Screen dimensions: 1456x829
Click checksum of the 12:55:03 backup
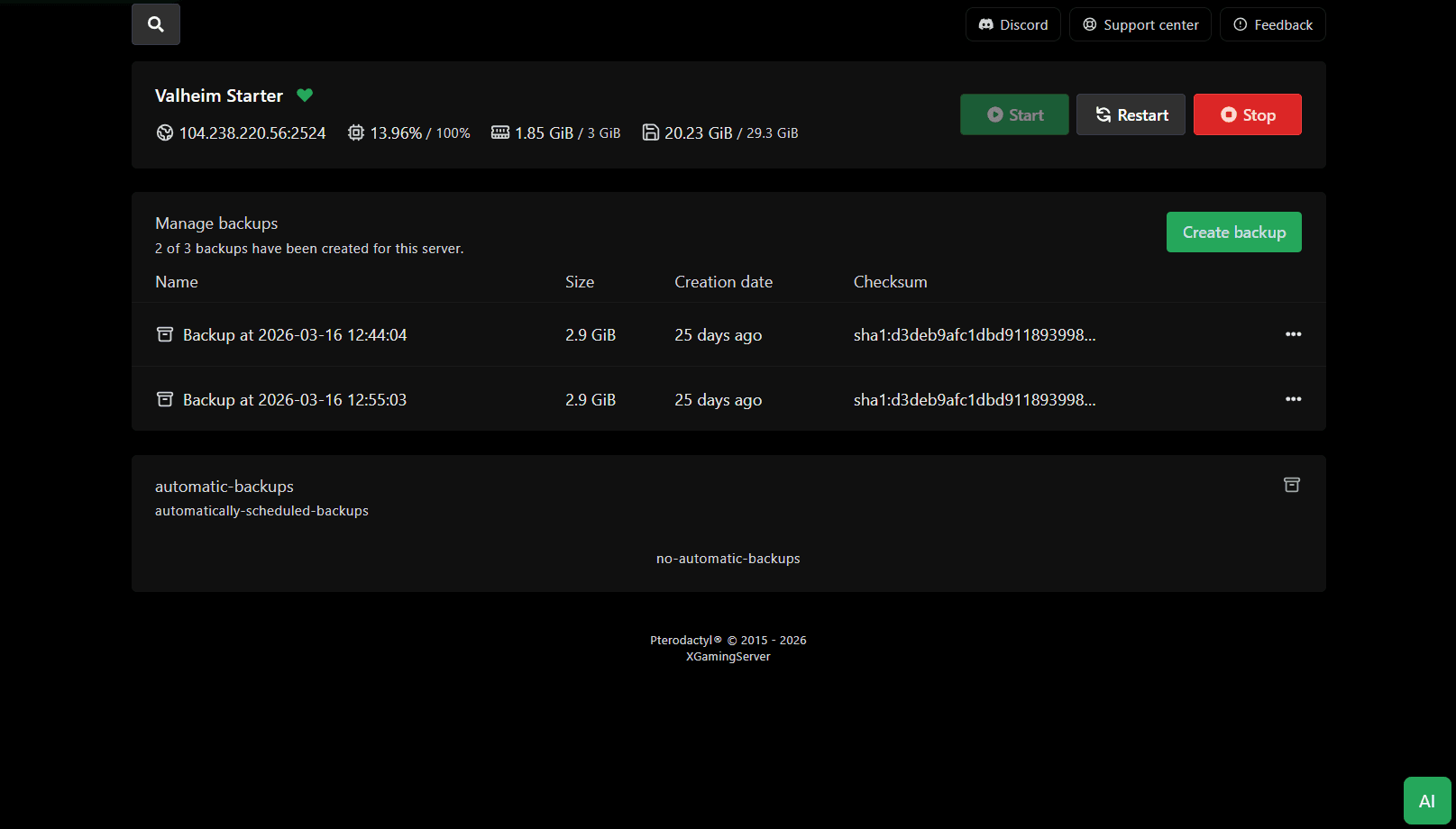tap(975, 399)
